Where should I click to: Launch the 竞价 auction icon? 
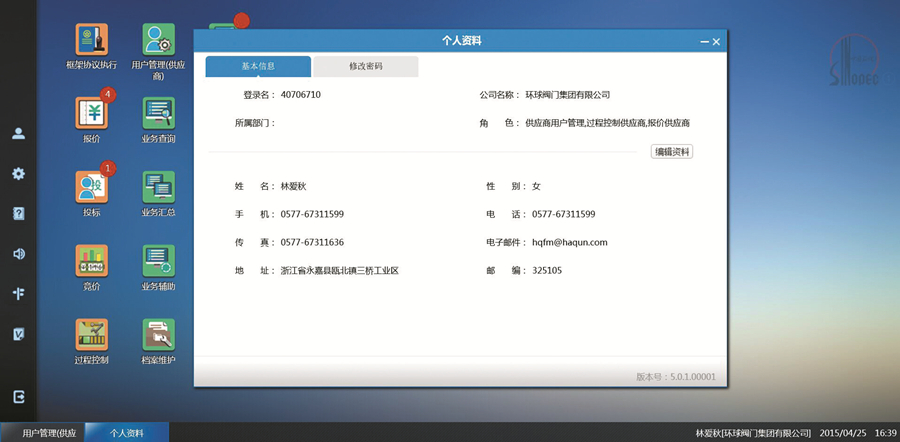coord(92,260)
